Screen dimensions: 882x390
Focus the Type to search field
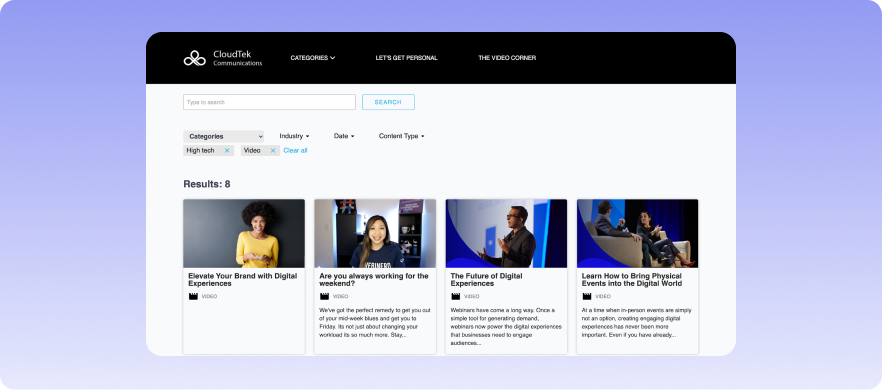coord(269,102)
